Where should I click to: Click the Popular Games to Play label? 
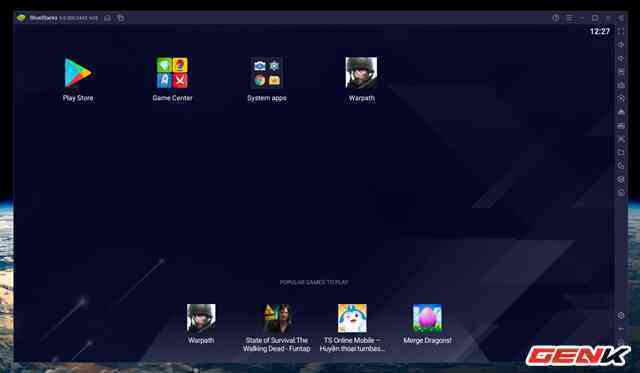314,282
